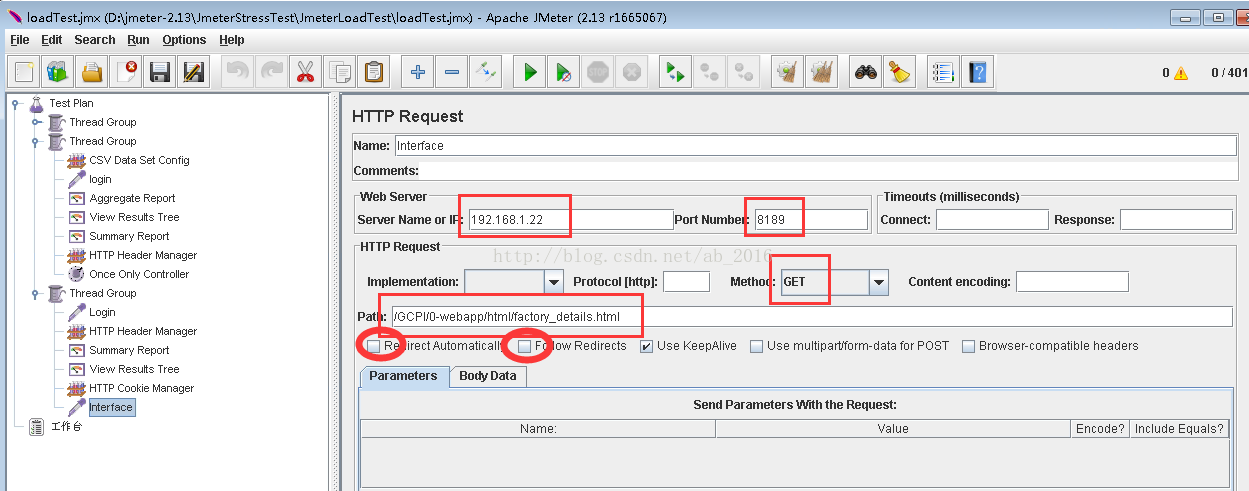This screenshot has width=1249, height=491.
Task: Uncheck the Use KeepAlive checkbox
Action: [x=647, y=346]
